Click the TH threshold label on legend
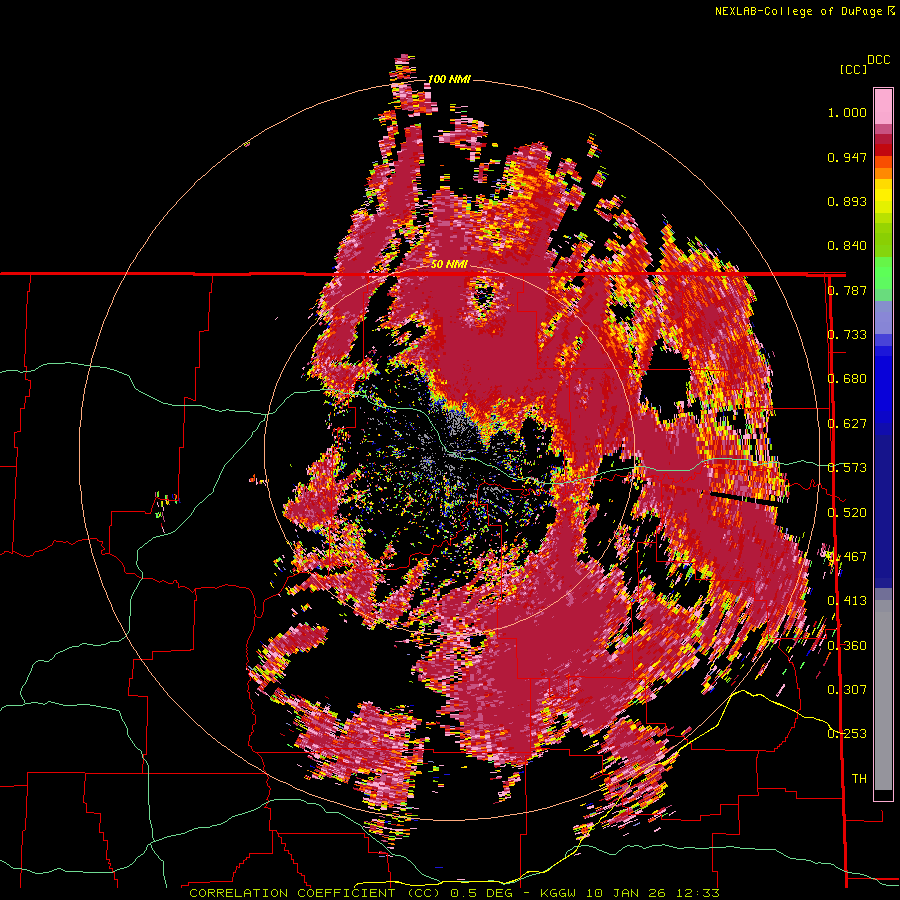 (x=859, y=778)
